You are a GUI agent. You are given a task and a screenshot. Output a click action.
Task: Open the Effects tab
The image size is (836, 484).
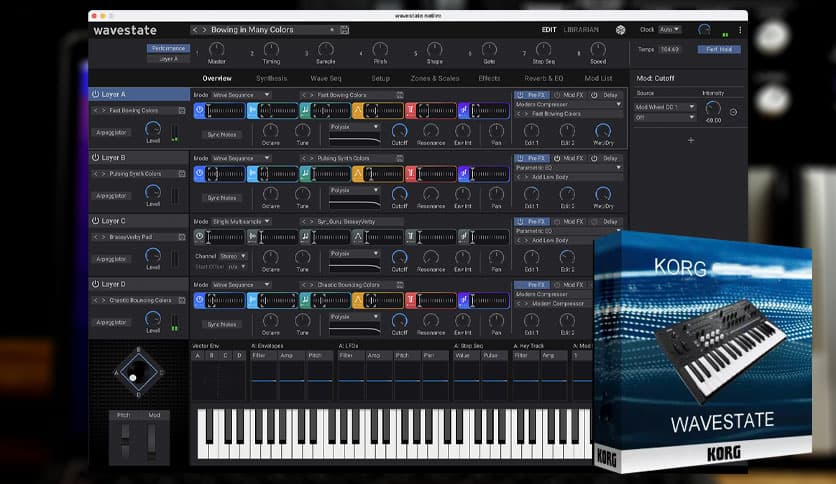pos(489,78)
